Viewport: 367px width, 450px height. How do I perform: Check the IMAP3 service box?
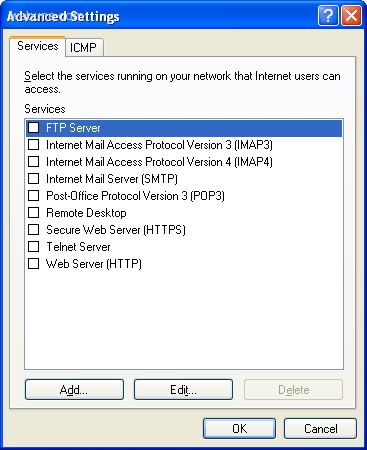[34, 145]
